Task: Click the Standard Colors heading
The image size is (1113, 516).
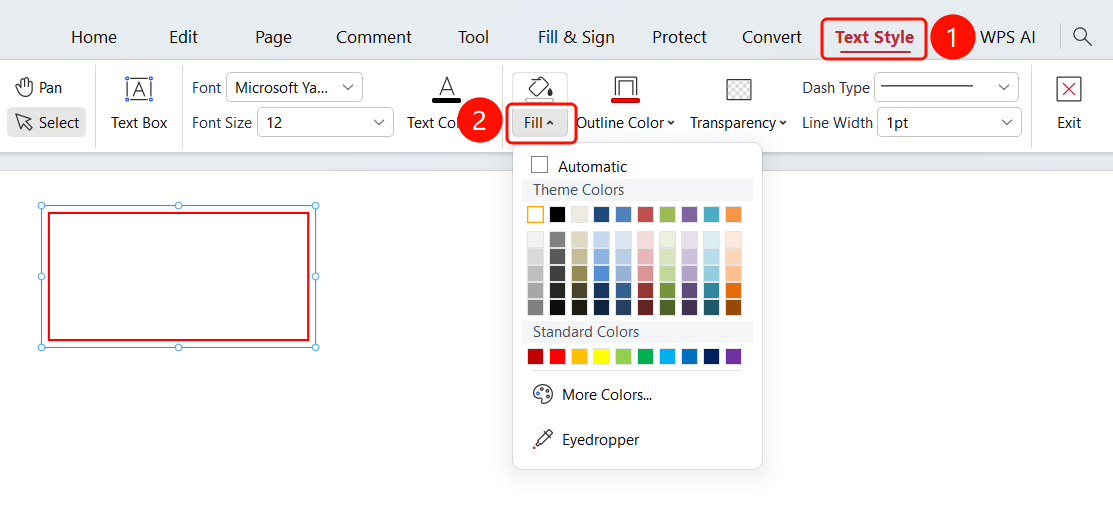Action: [x=586, y=332]
